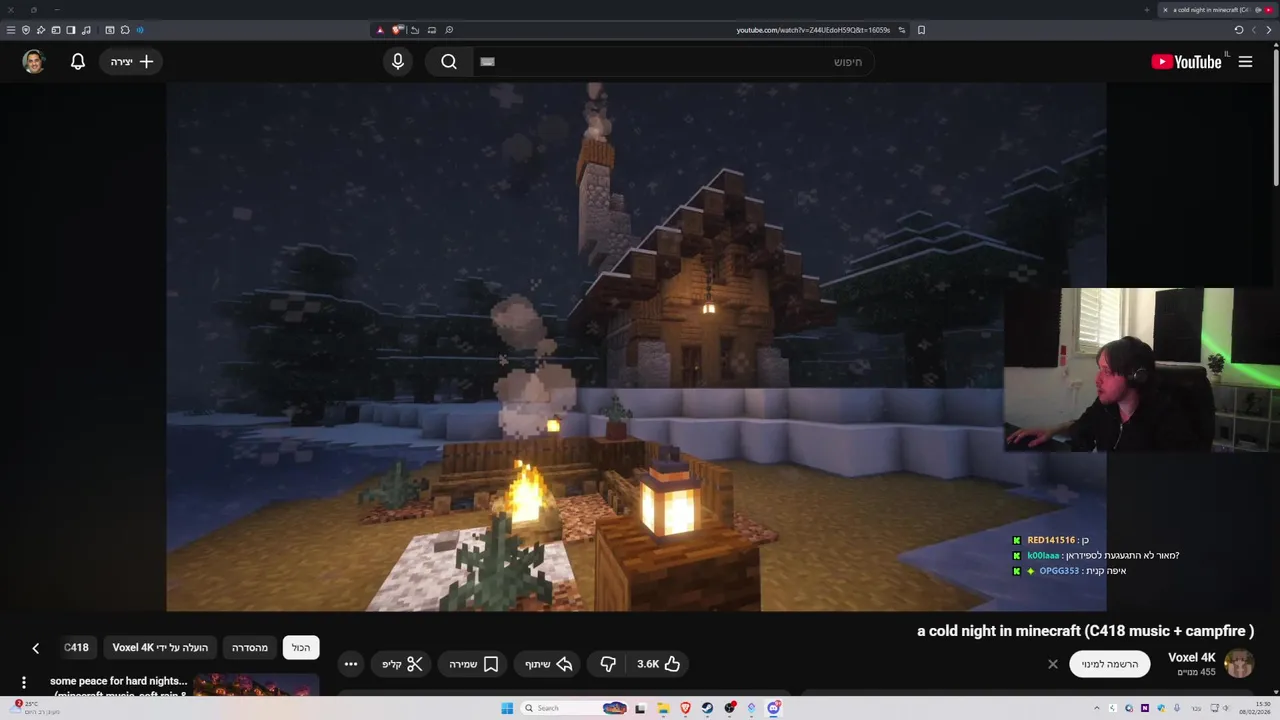Image resolution: width=1280 pixels, height=720 pixels.
Task: Share the video (שיתוף)
Action: coord(548,664)
